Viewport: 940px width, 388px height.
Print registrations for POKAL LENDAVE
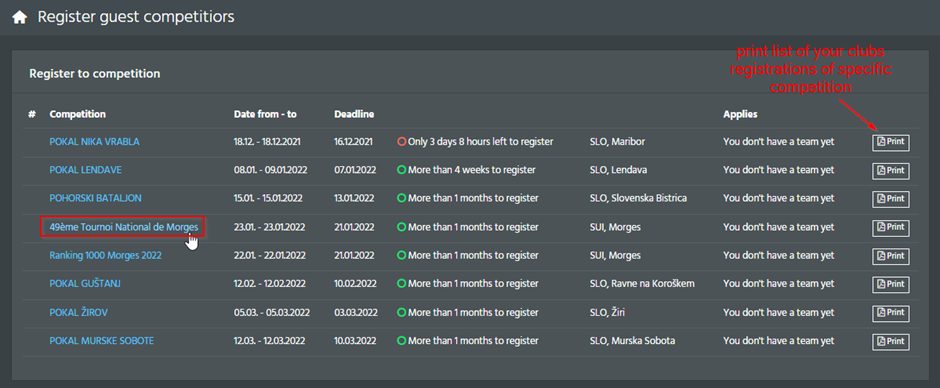pyautogui.click(x=891, y=171)
